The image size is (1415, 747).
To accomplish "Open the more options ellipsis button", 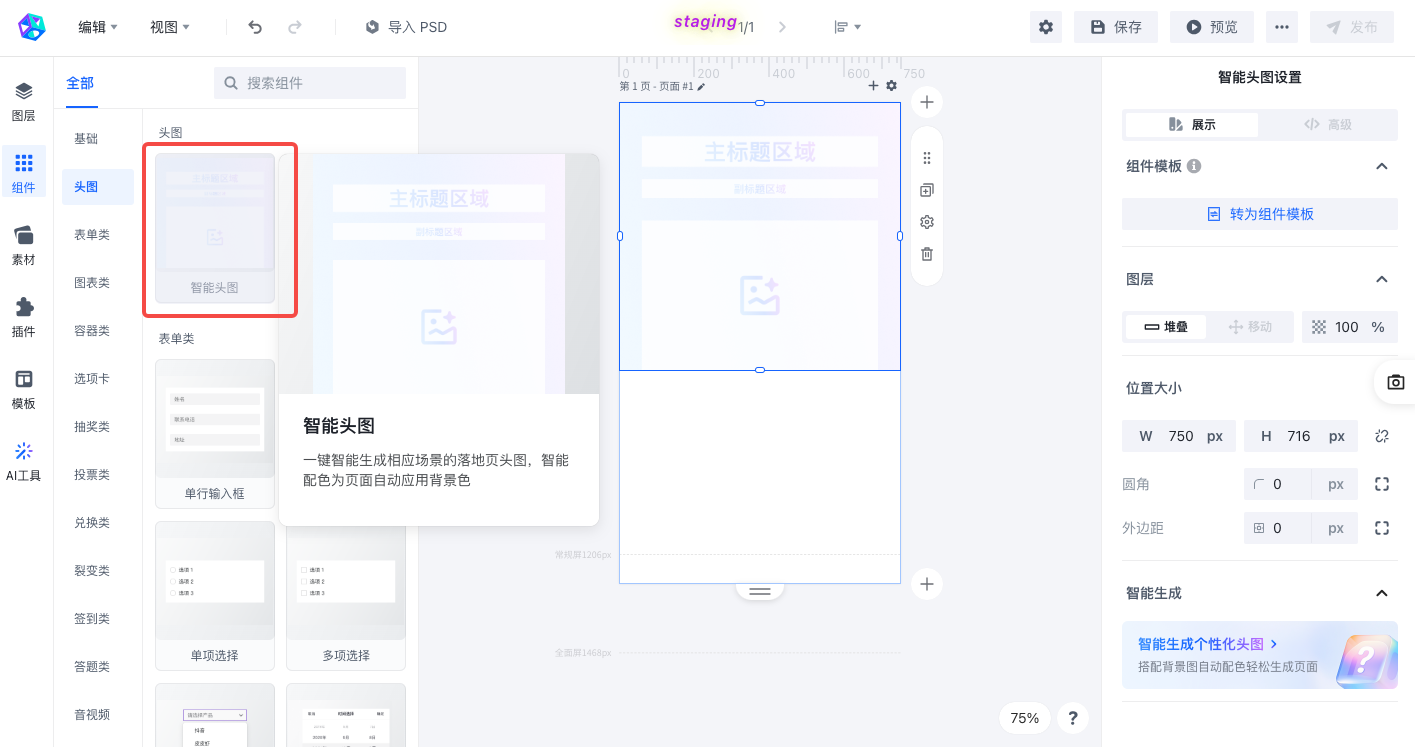I will click(x=1282, y=27).
